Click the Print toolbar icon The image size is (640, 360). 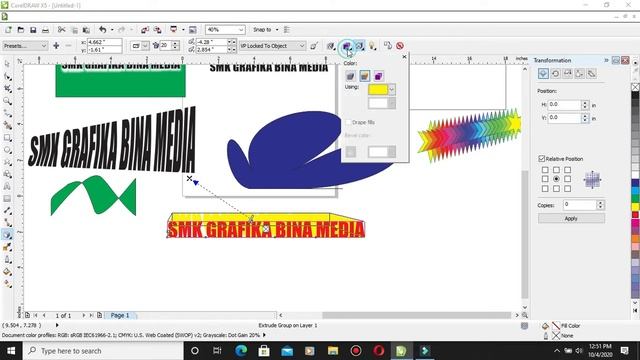pos(45,30)
